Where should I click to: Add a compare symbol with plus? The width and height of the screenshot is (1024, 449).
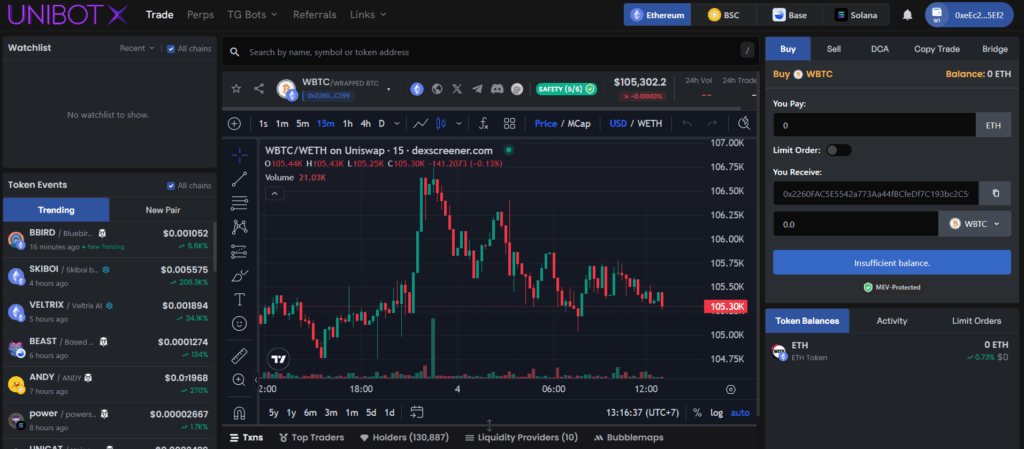click(x=234, y=123)
